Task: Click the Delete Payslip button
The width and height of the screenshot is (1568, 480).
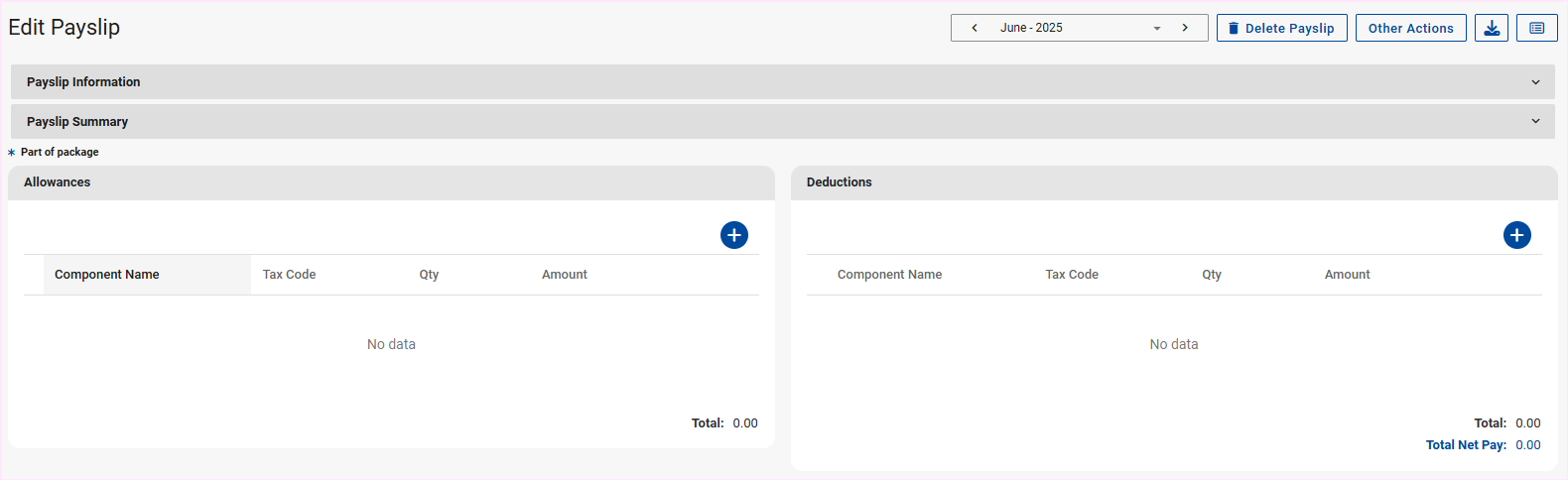Action: pos(1281,28)
